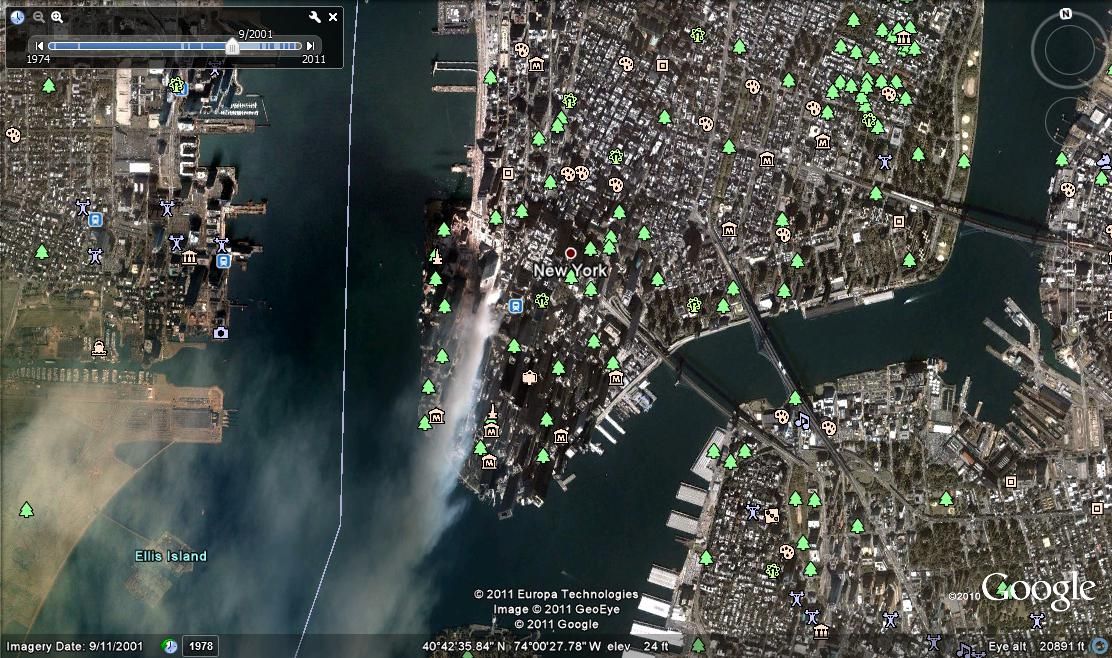Click the latitude and longitude coordinates readout

tap(511, 647)
